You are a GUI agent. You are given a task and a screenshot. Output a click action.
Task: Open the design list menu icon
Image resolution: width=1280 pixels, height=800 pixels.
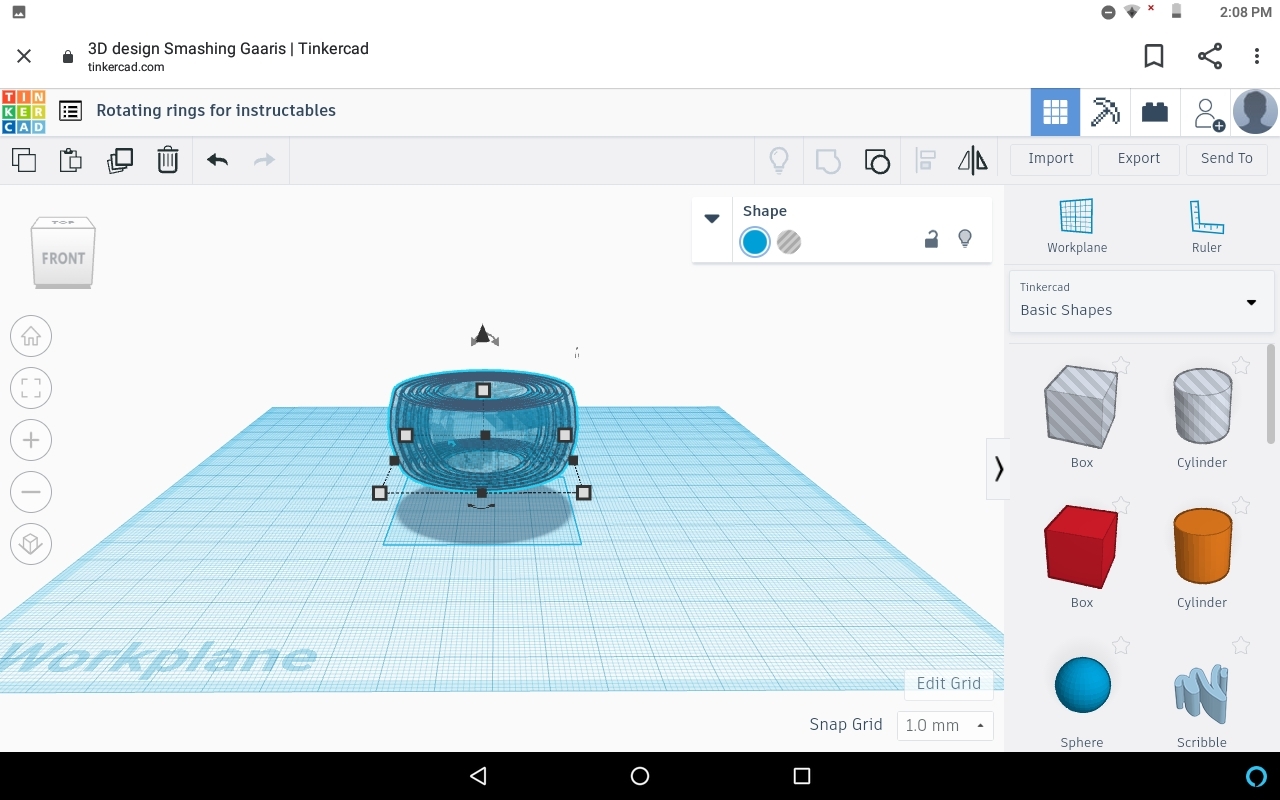70,111
